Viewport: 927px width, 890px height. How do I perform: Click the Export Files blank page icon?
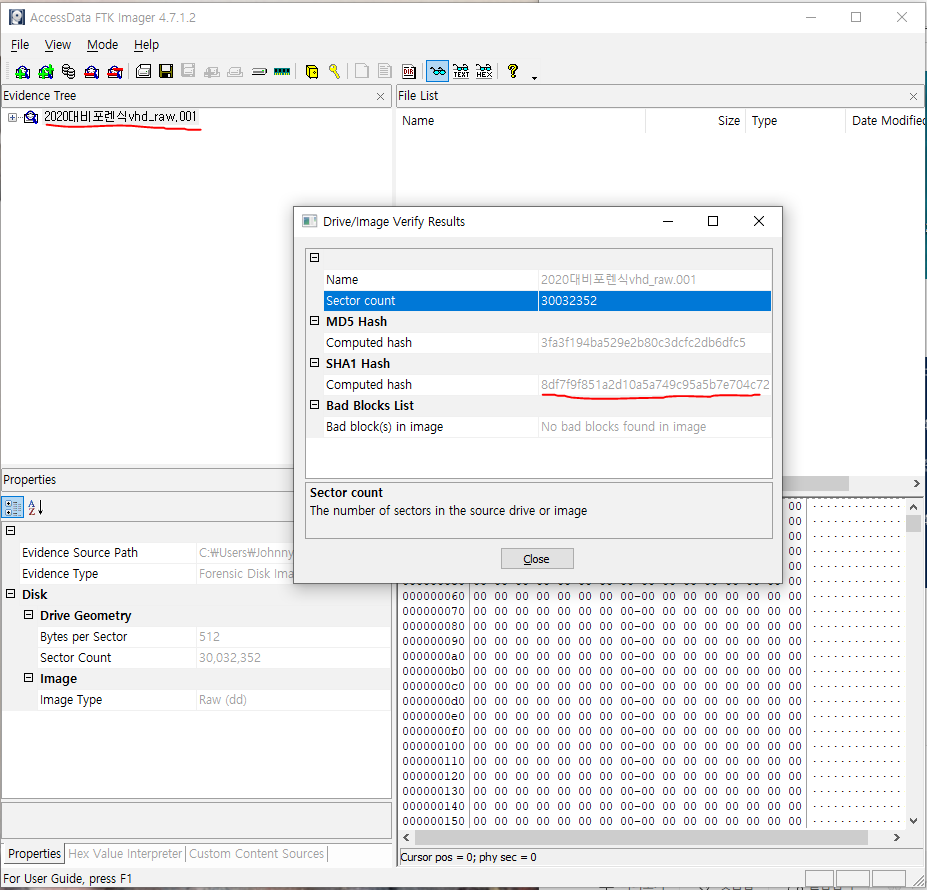click(362, 72)
